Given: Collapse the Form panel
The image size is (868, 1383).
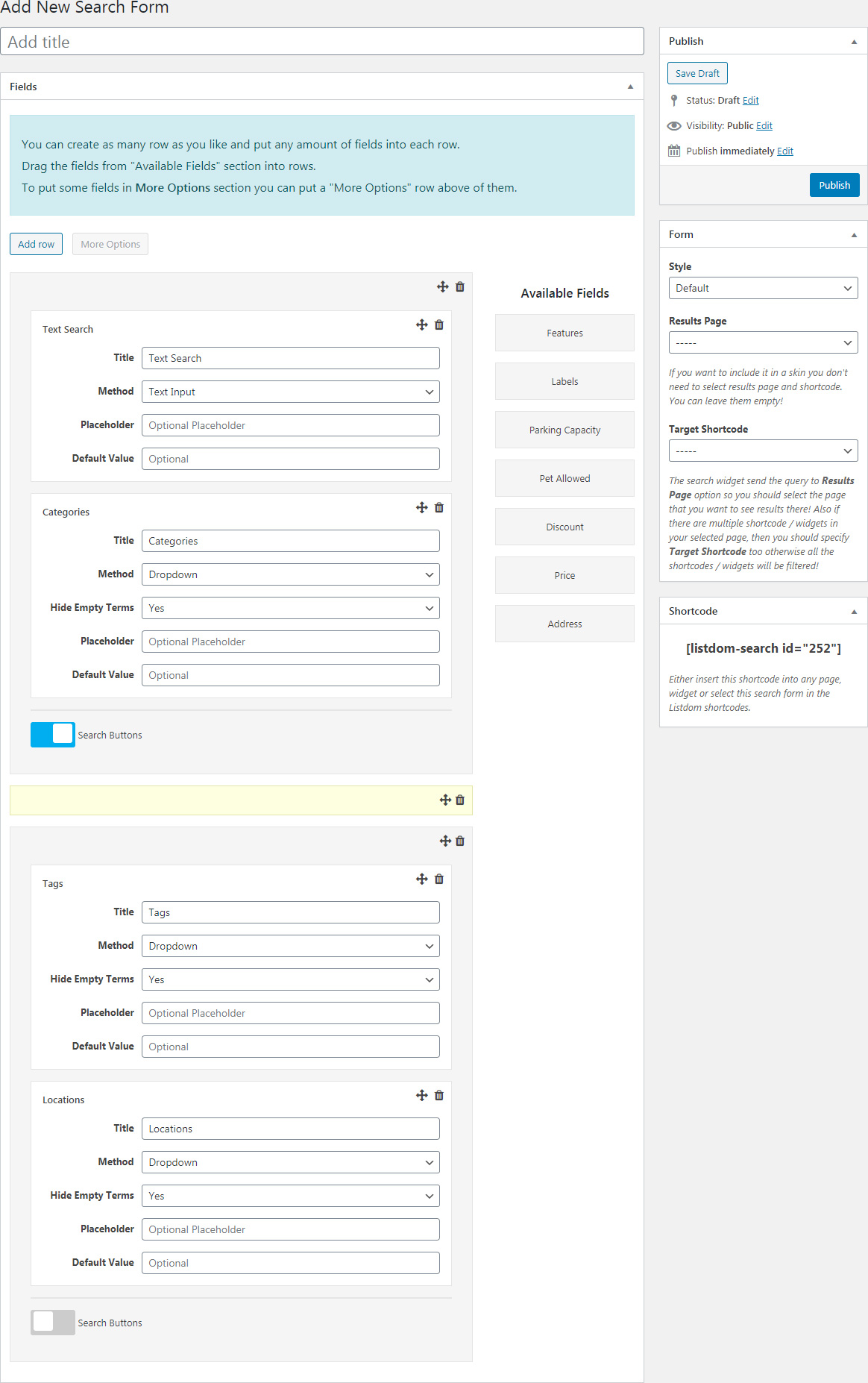Looking at the screenshot, I should coord(855,235).
